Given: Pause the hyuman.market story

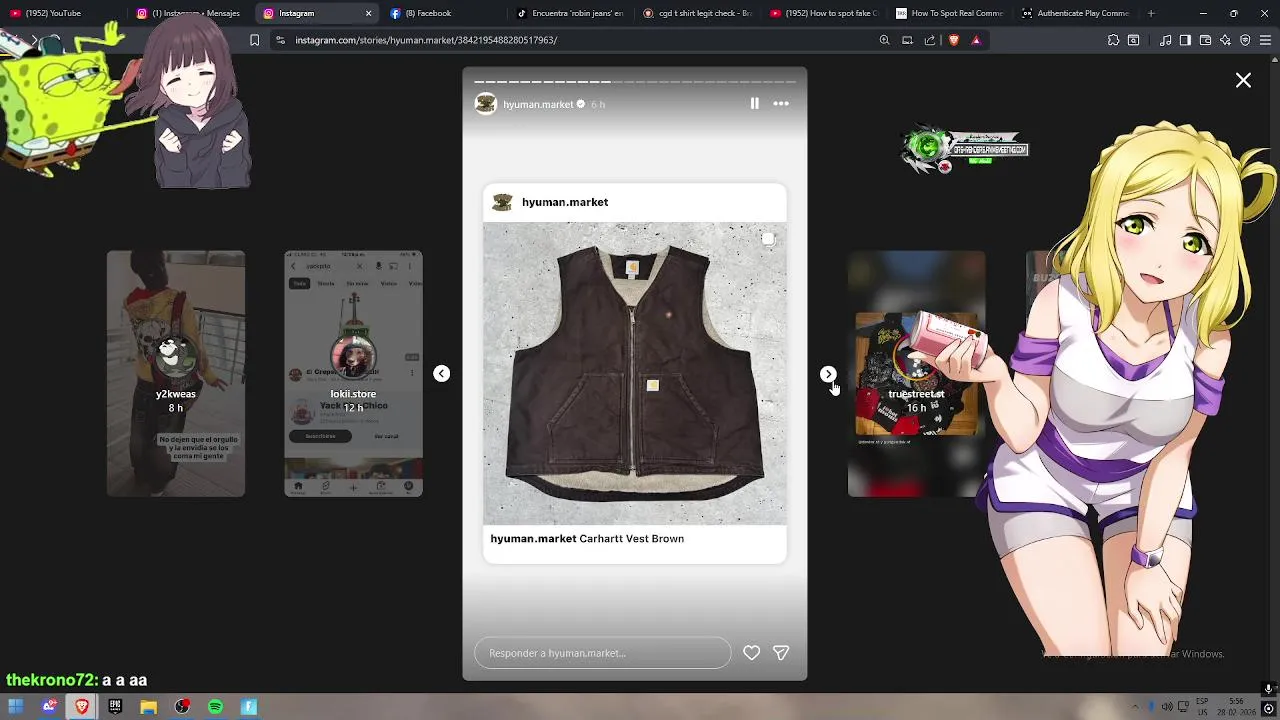Looking at the screenshot, I should (754, 103).
